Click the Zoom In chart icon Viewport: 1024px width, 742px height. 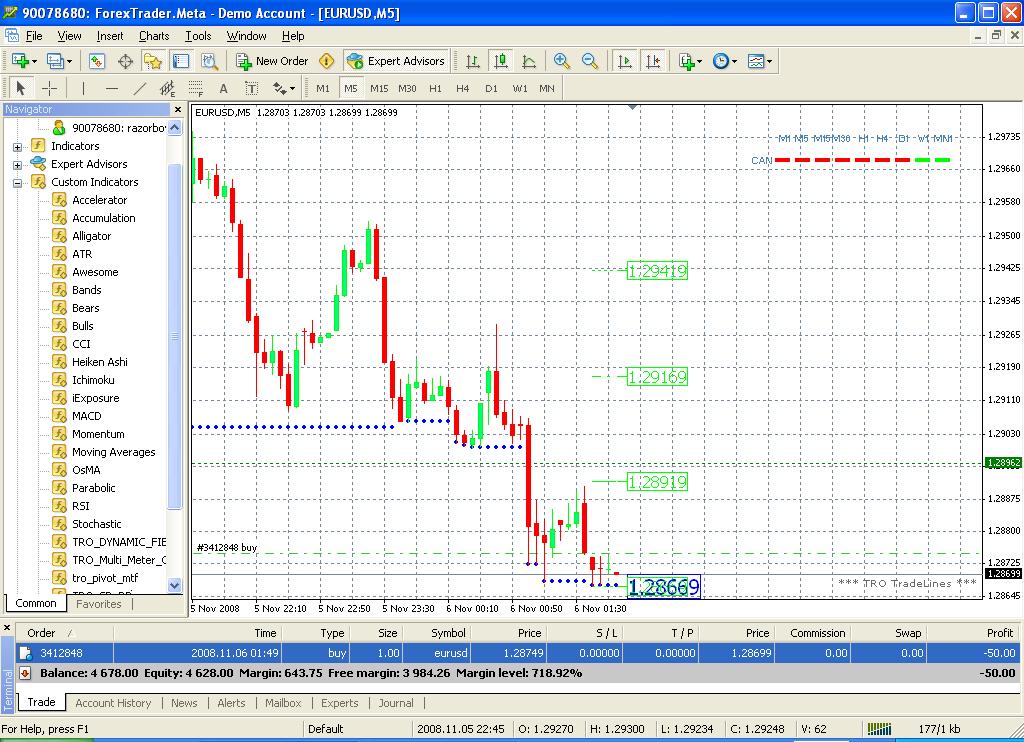[x=561, y=61]
